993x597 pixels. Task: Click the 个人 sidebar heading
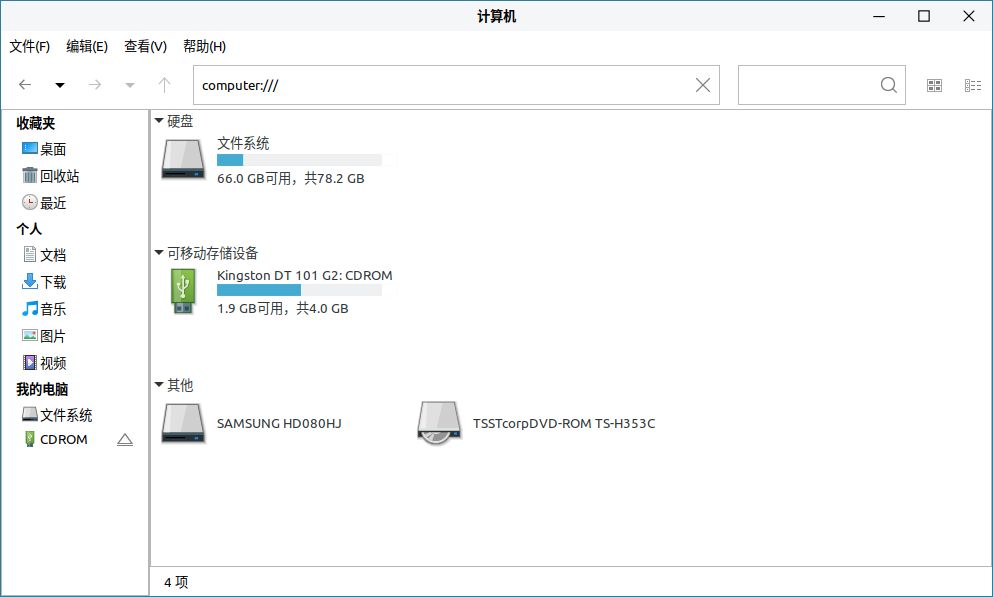click(29, 229)
